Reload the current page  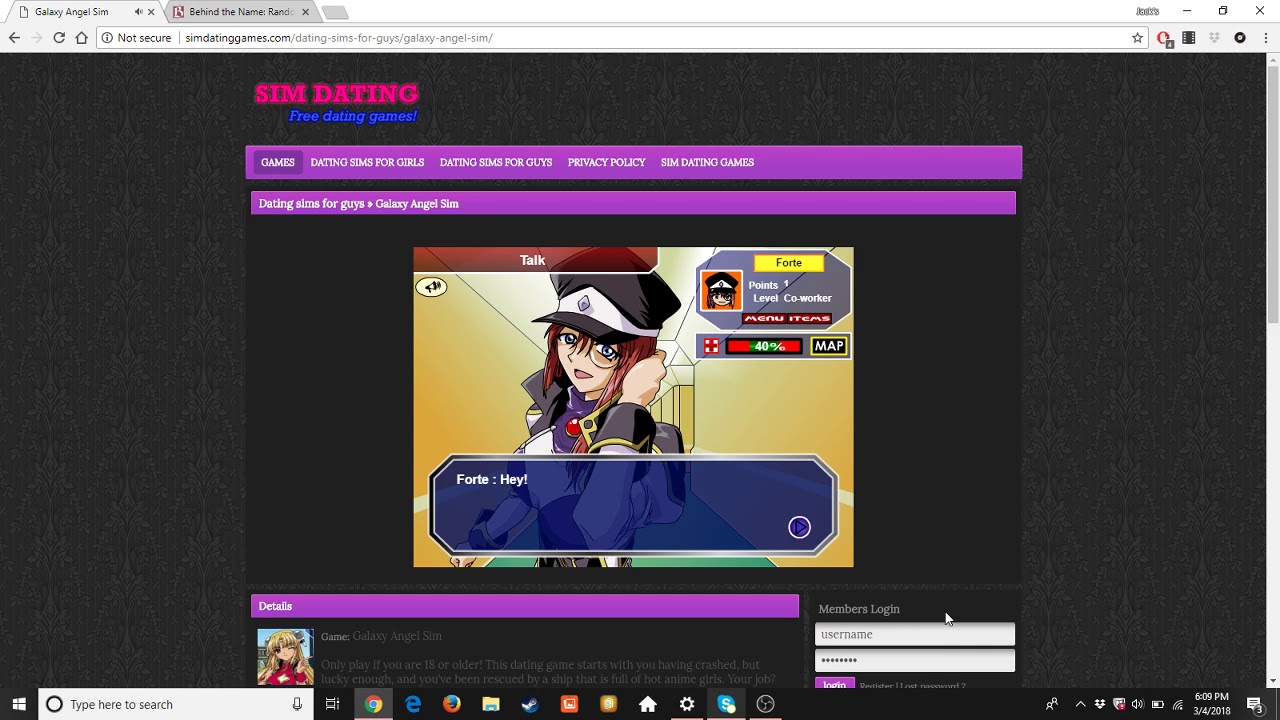pos(59,38)
